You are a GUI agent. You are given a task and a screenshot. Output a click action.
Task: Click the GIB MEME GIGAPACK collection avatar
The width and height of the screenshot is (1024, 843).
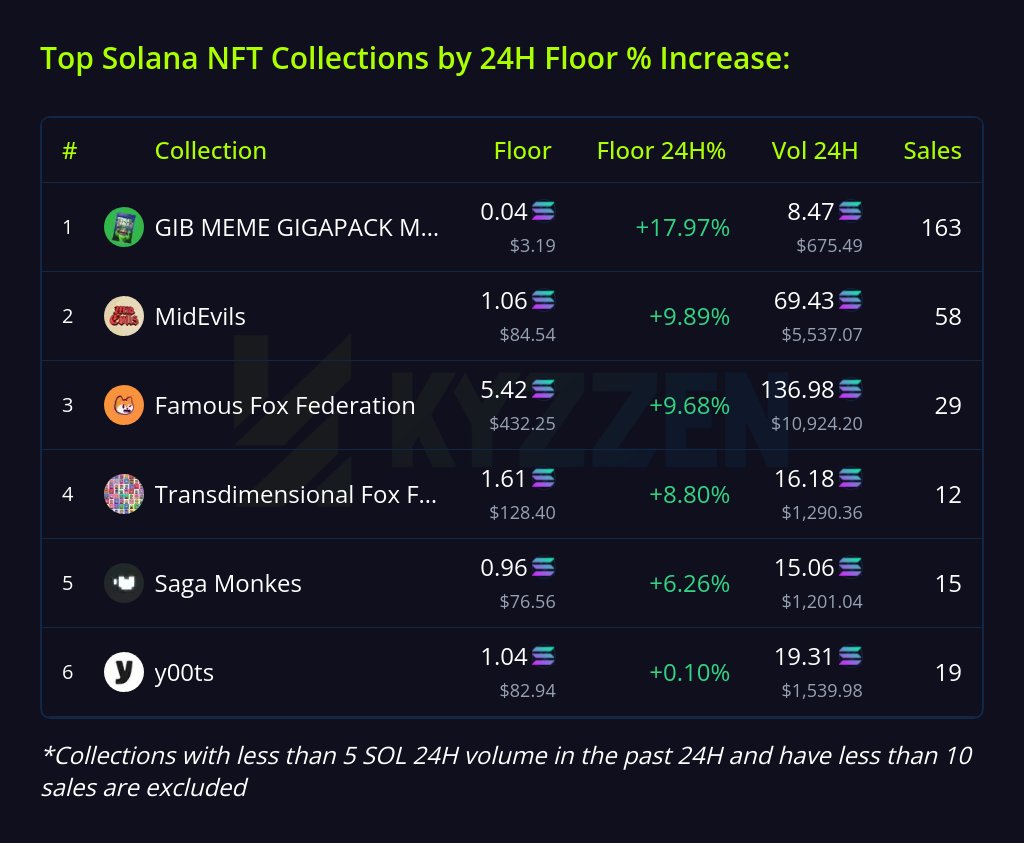[124, 227]
